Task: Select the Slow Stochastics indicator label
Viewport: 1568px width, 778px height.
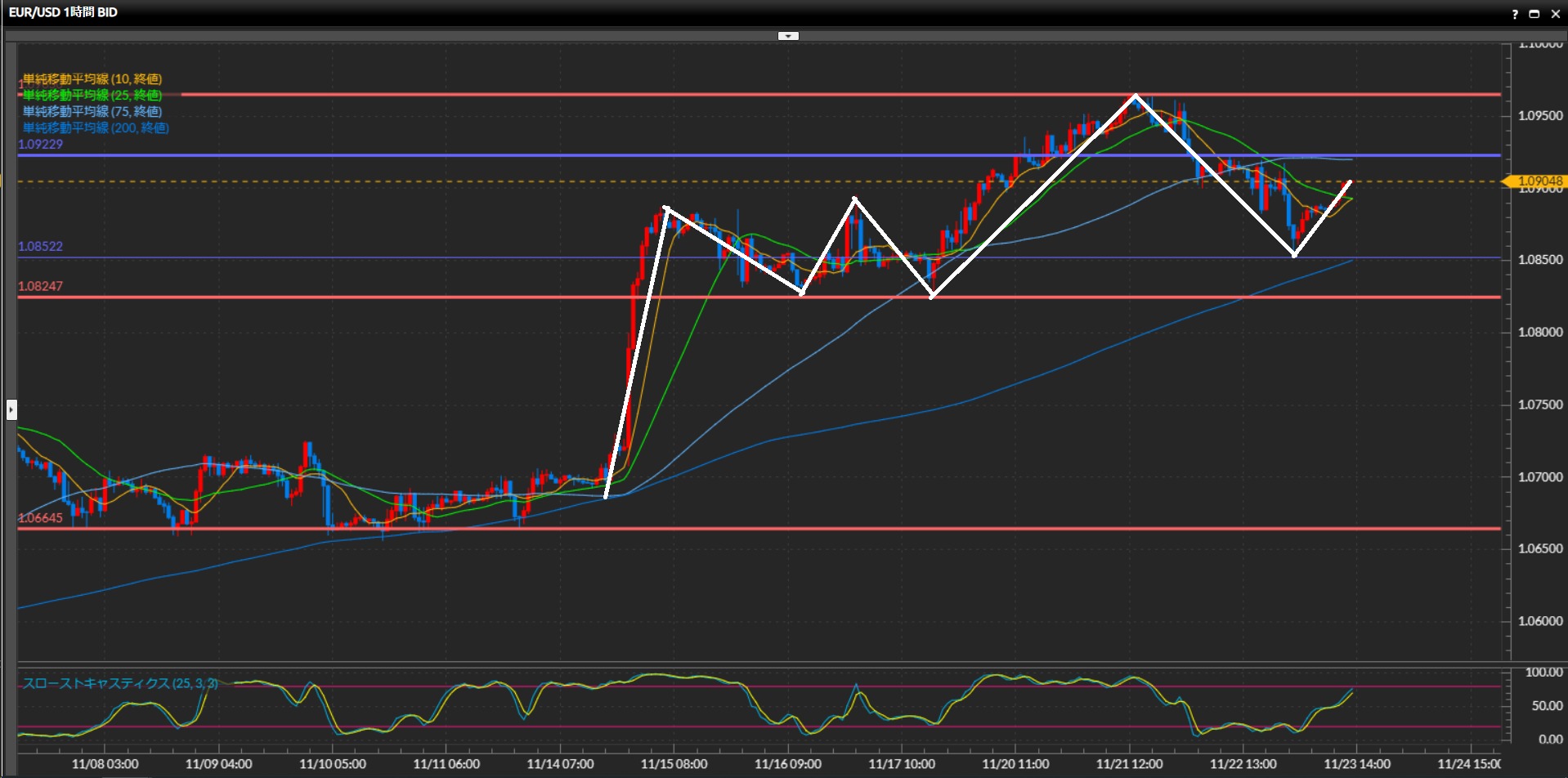Action: pos(119,683)
